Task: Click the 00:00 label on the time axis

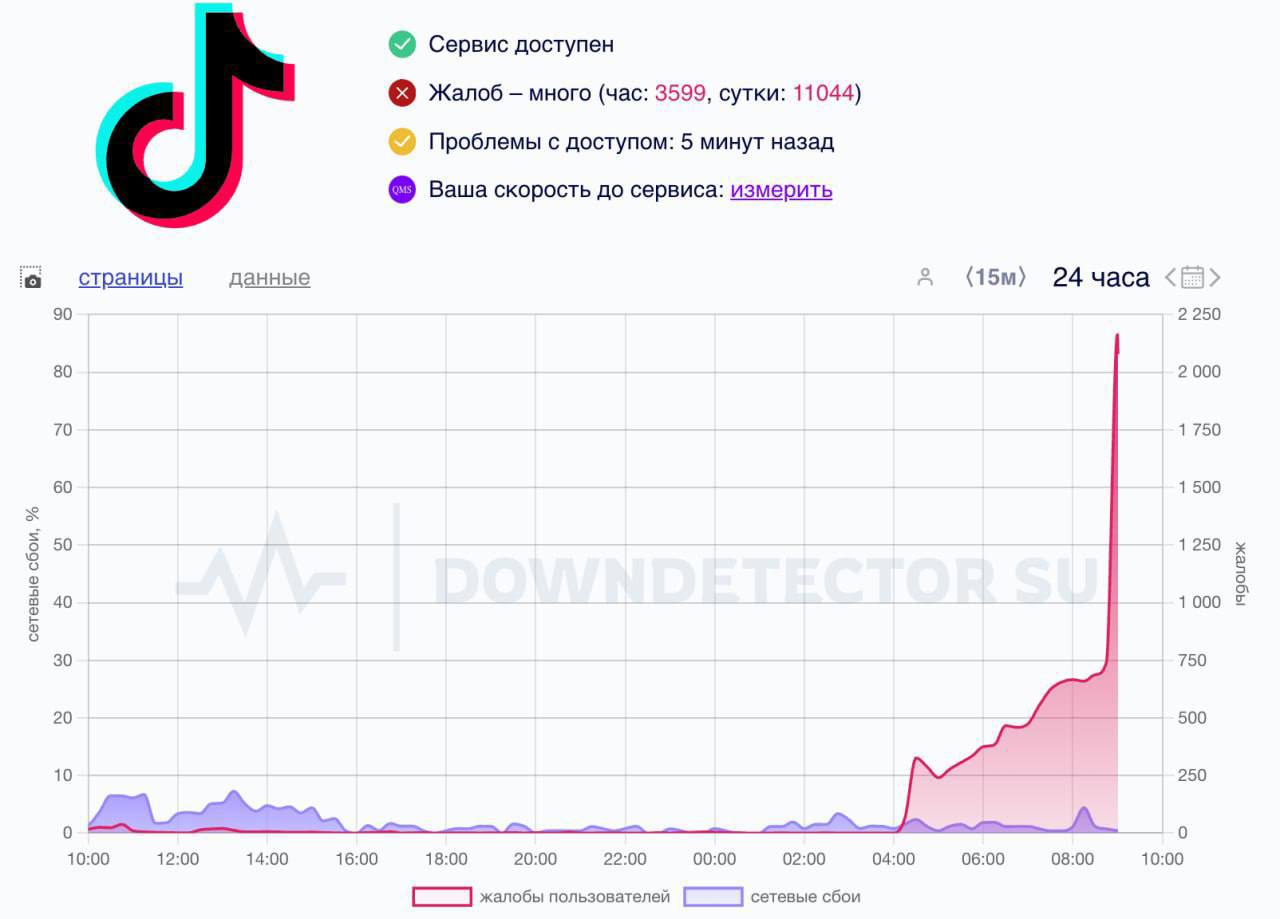Action: [714, 859]
